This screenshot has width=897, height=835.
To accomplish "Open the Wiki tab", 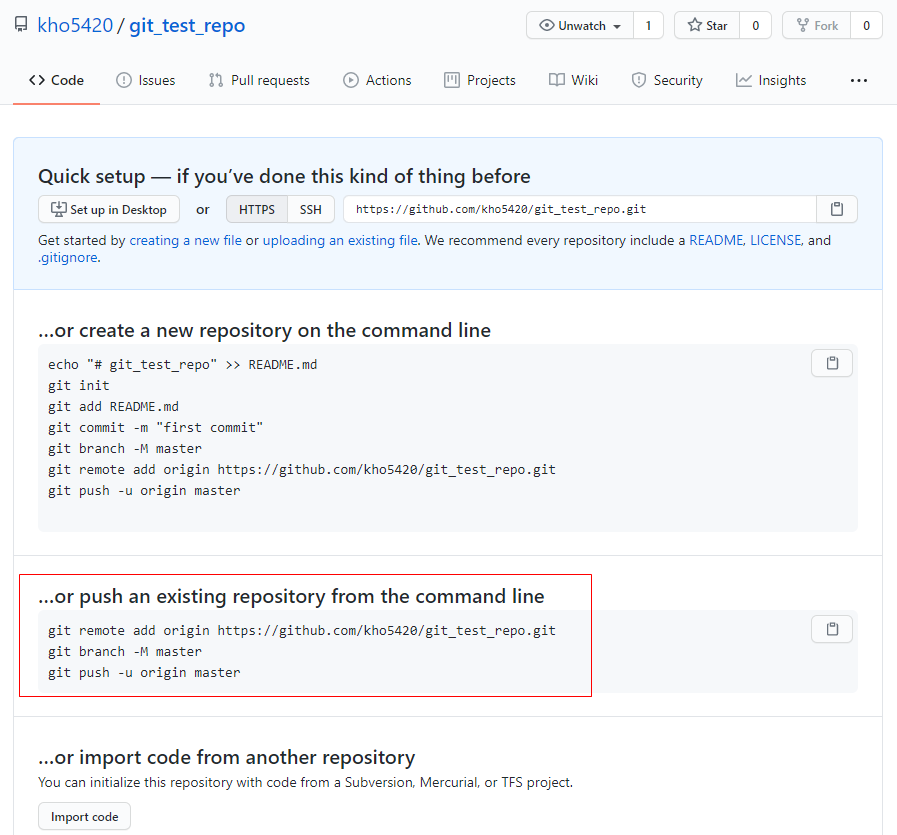I will pyautogui.click(x=573, y=81).
